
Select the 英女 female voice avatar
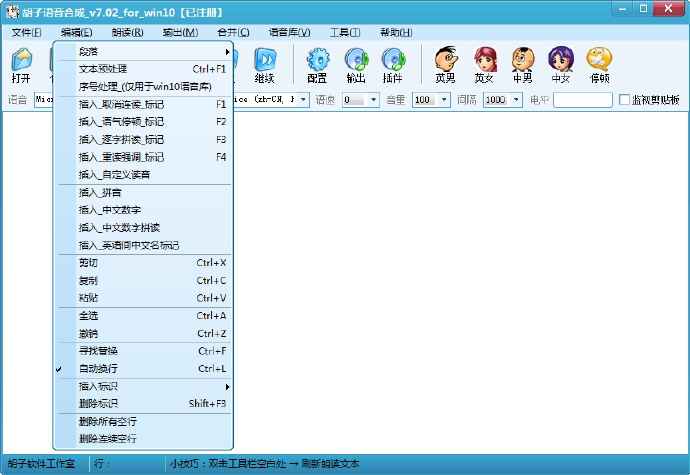click(x=485, y=62)
